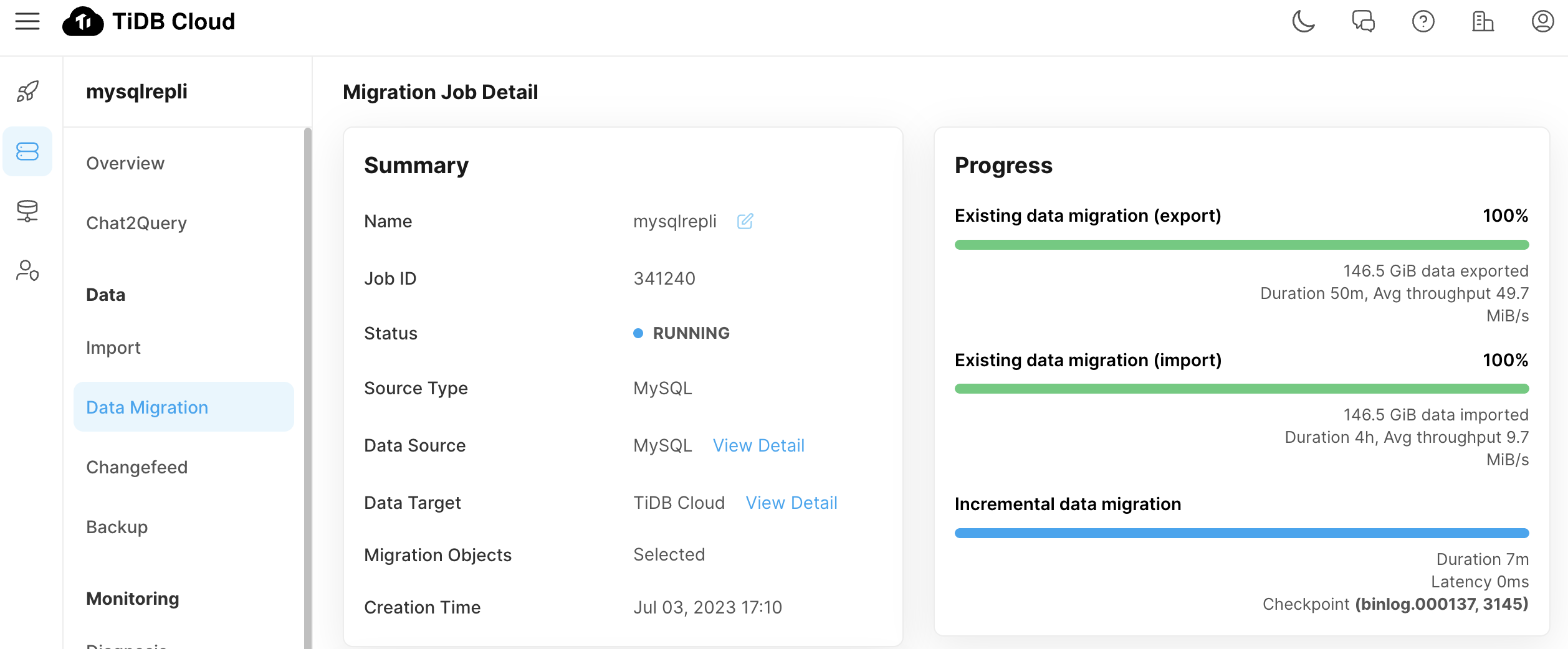Open Changefeed in sidebar
The image size is (1568, 649).
point(136,467)
